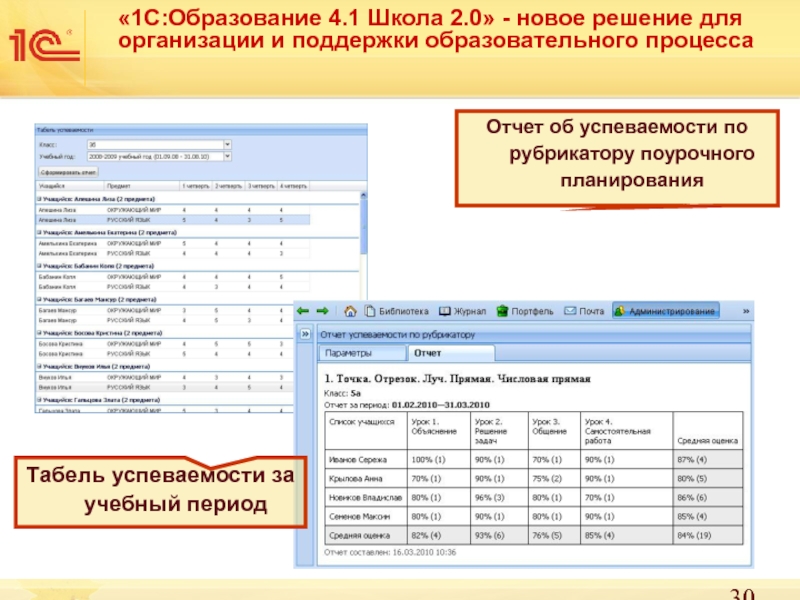800x600 pixels.
Task: Collapse the Амельхина Екатерина student group
Action: pyautogui.click(x=40, y=233)
